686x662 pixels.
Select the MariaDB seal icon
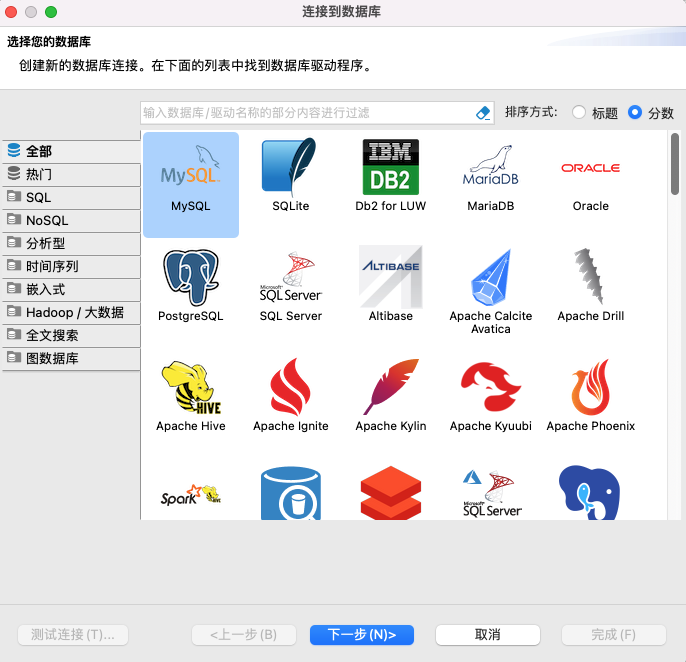(x=490, y=167)
